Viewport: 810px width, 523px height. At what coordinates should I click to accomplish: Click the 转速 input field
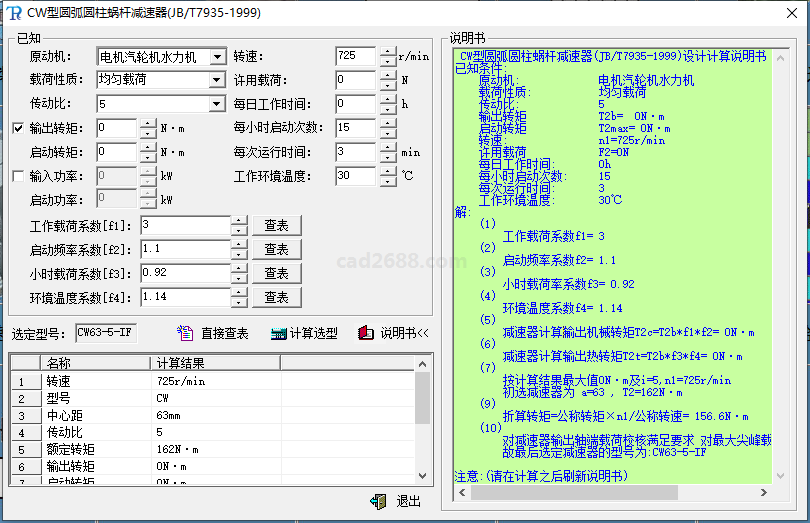(x=356, y=56)
